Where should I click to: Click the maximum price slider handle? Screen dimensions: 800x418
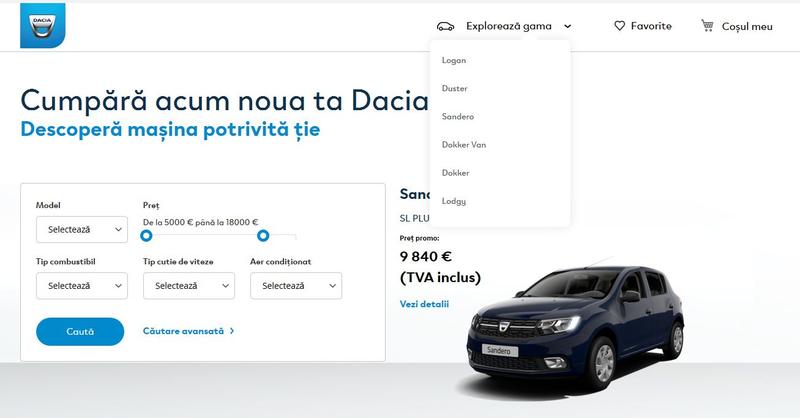coord(263,236)
